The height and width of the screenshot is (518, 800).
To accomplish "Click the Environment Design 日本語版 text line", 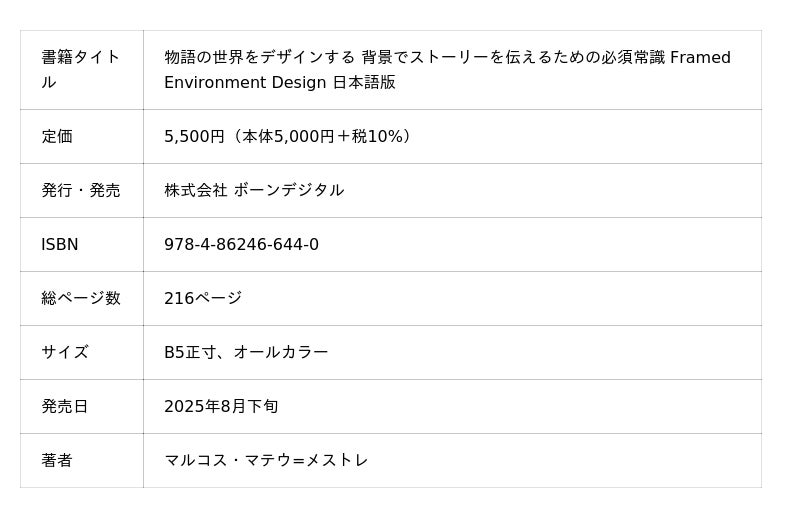I will click(x=280, y=82).
